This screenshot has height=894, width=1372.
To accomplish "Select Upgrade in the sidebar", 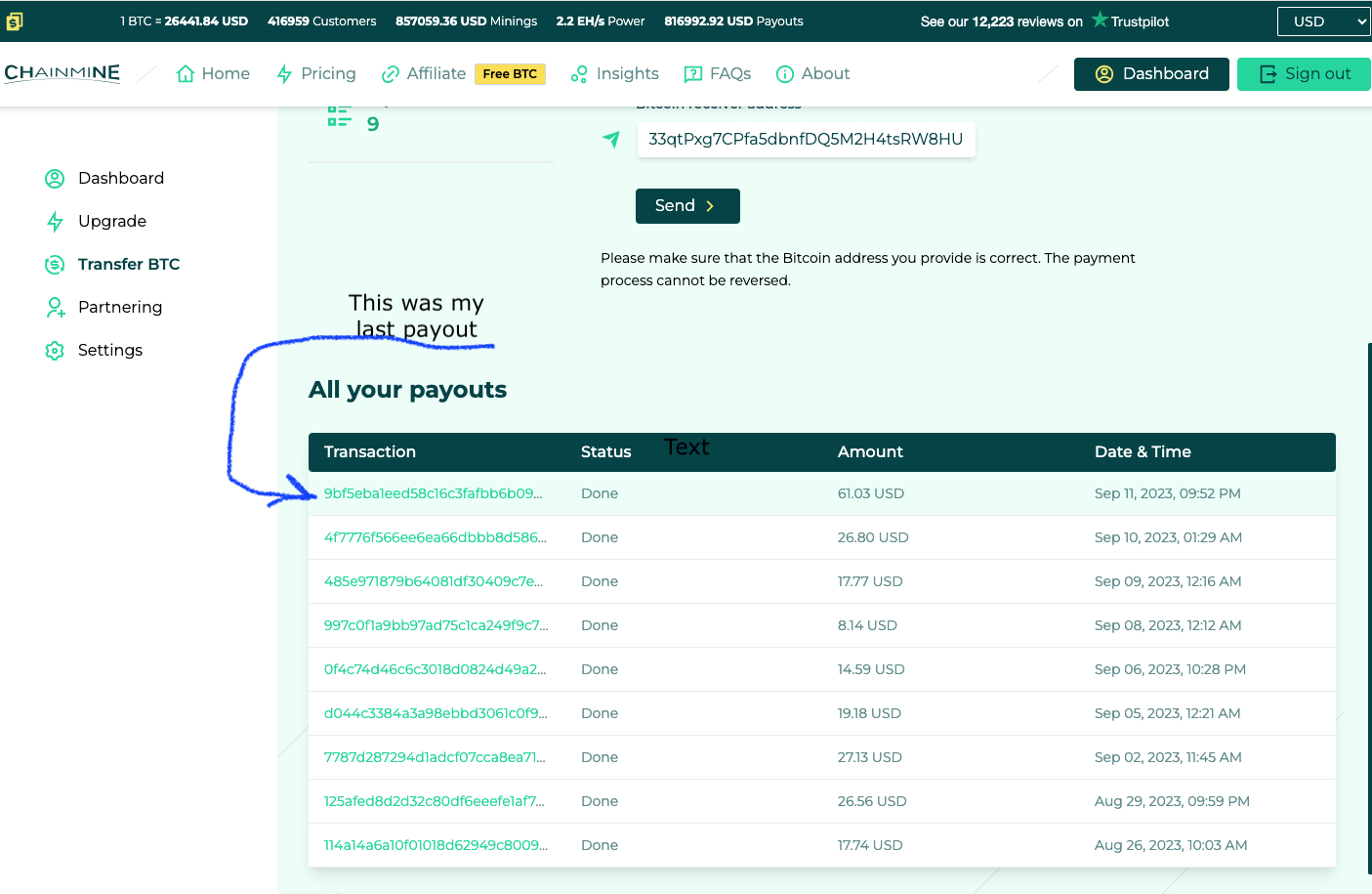I will 96,222.
